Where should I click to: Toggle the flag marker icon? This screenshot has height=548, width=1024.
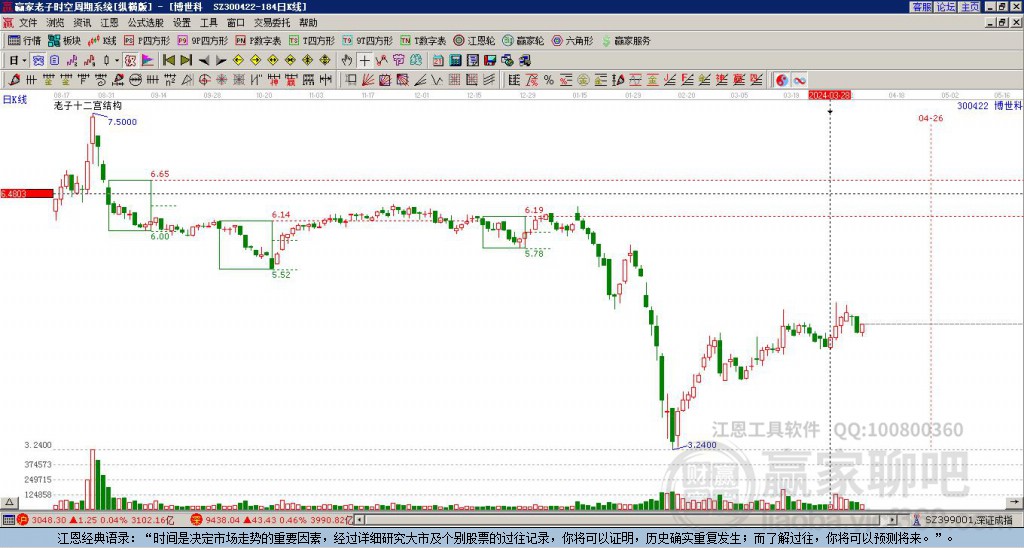coord(148,61)
